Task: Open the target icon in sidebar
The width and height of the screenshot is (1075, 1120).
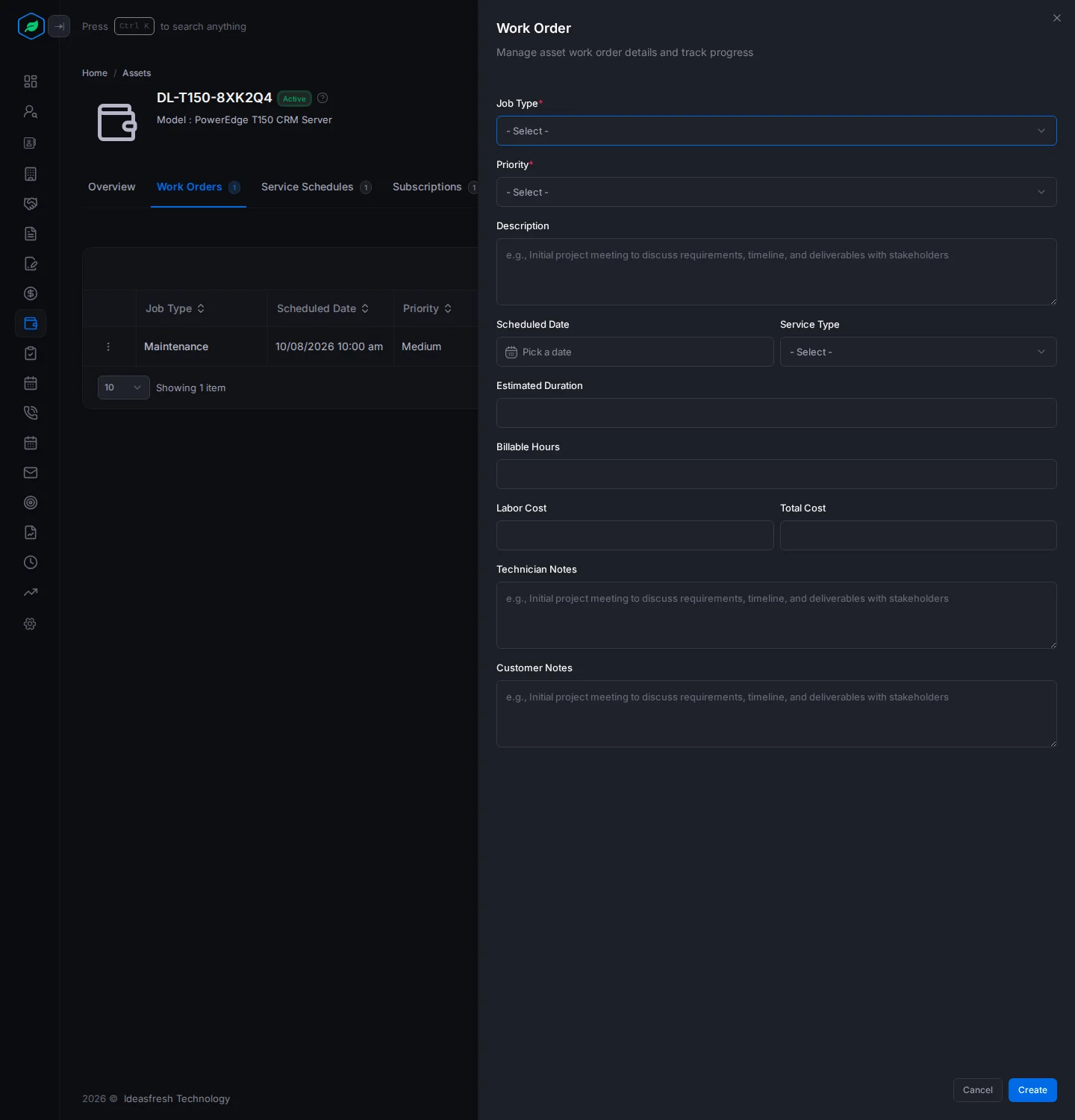Action: click(x=31, y=503)
